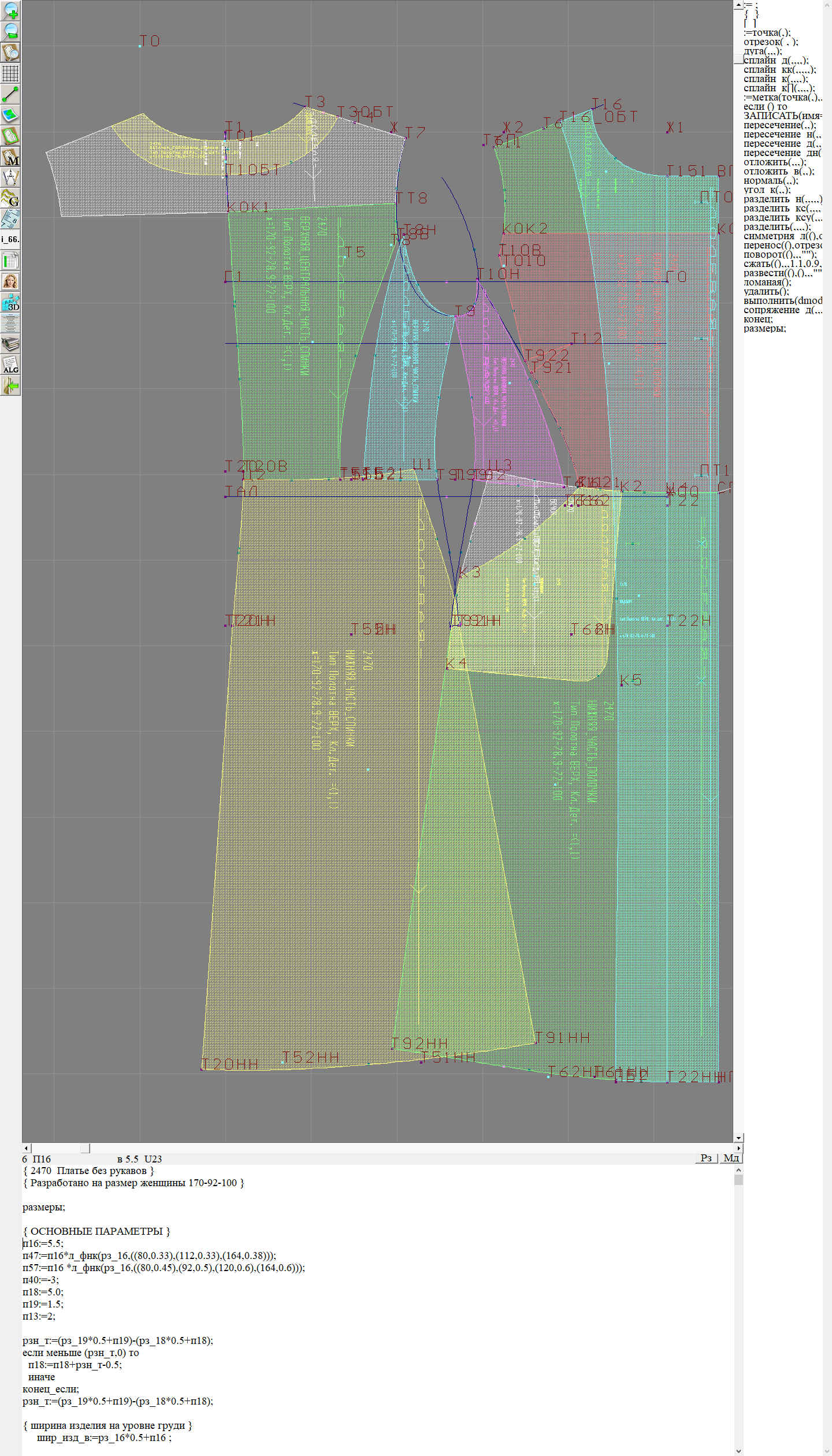This screenshot has height=1456, width=832.
Task: Click the zoom out magnifier icon
Action: (x=10, y=31)
